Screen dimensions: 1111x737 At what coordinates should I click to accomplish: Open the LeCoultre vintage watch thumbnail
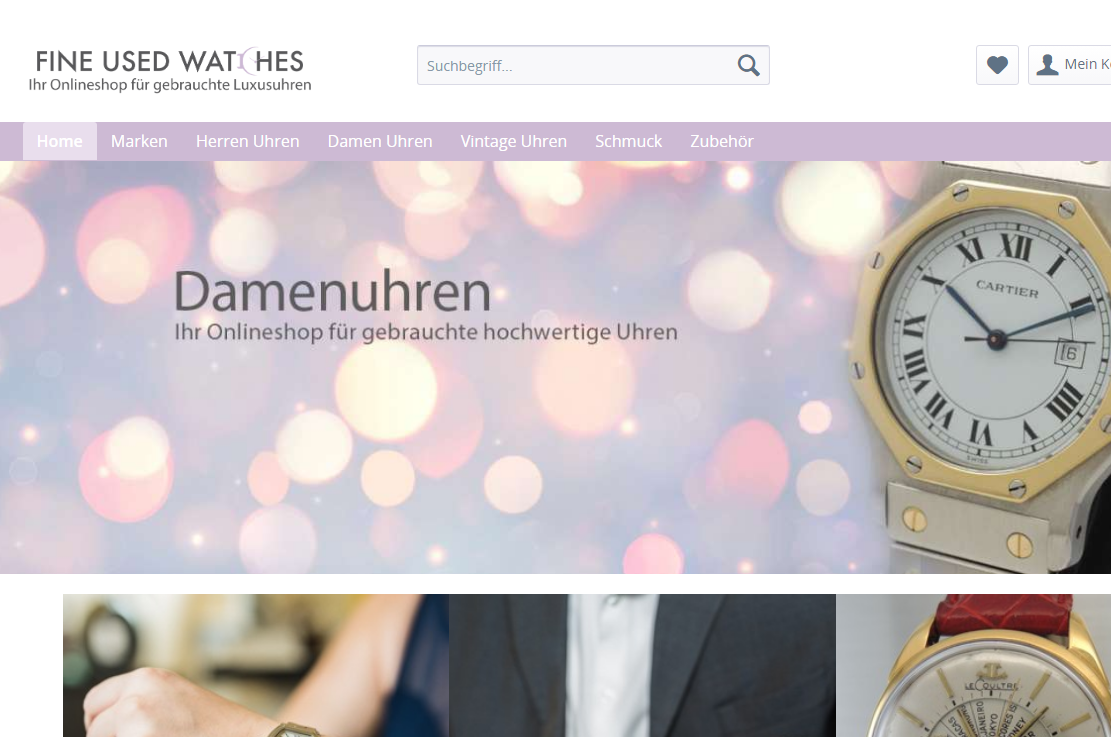(974, 665)
